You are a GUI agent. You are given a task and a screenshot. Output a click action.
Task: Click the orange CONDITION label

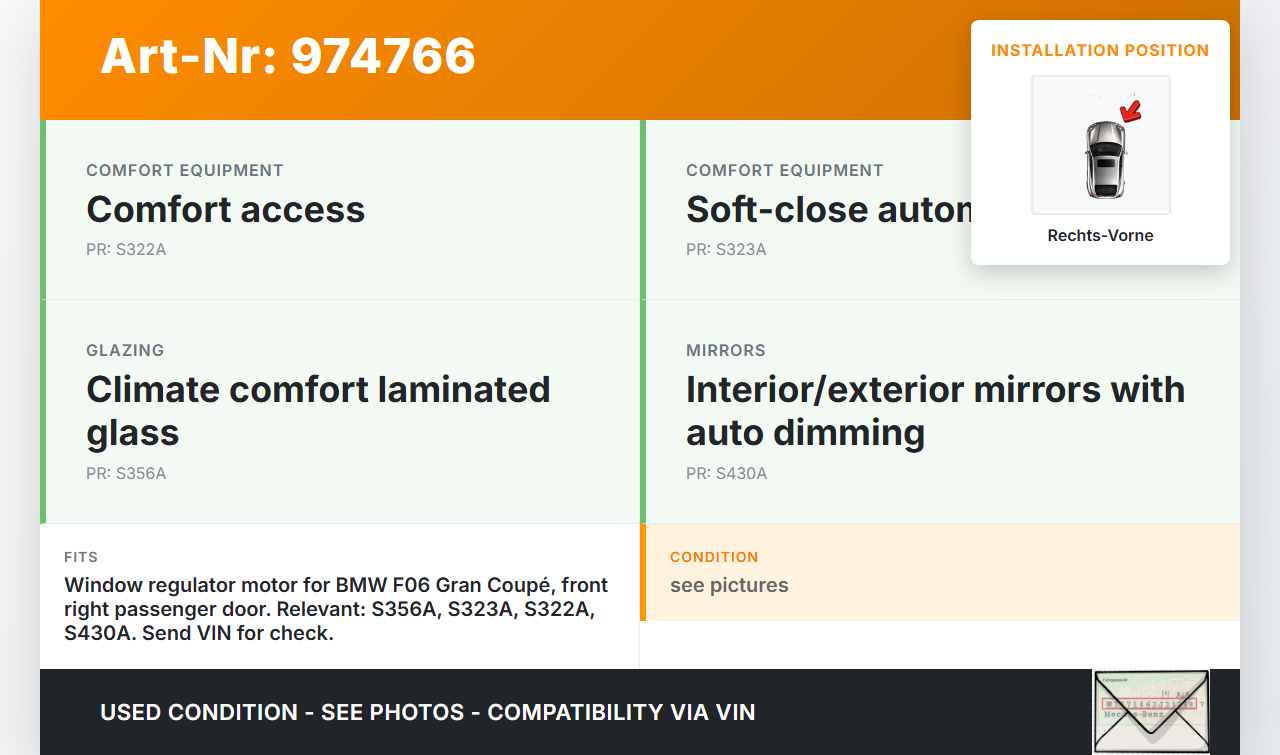click(x=714, y=557)
